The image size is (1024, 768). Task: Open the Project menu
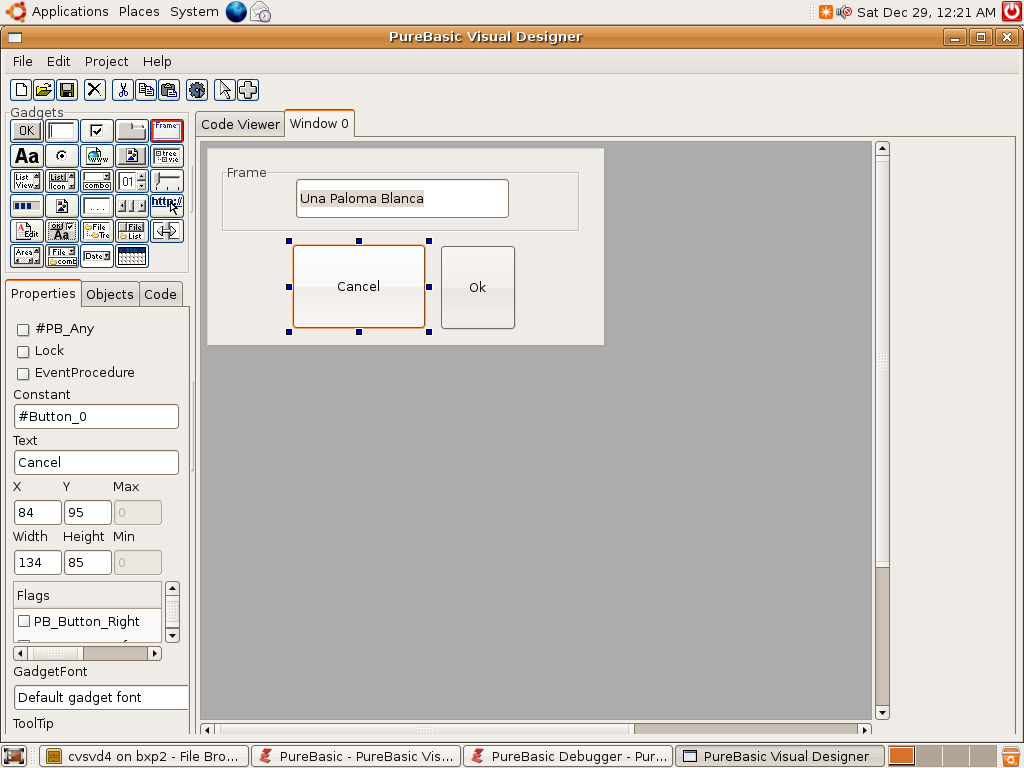(x=106, y=61)
